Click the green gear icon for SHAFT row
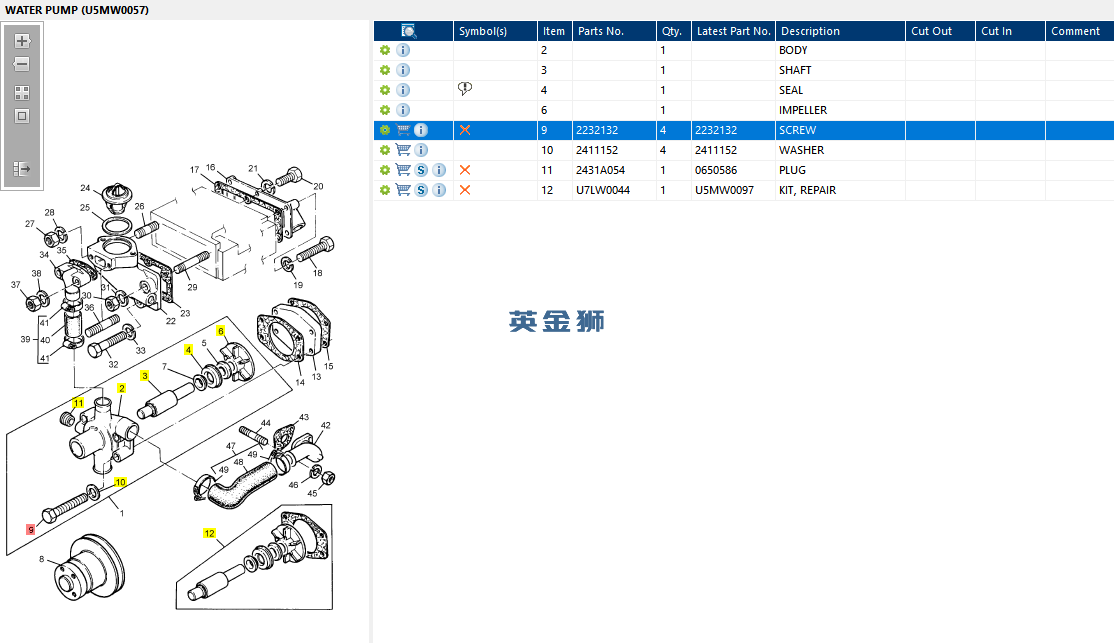Image resolution: width=1114 pixels, height=643 pixels. 385,70
